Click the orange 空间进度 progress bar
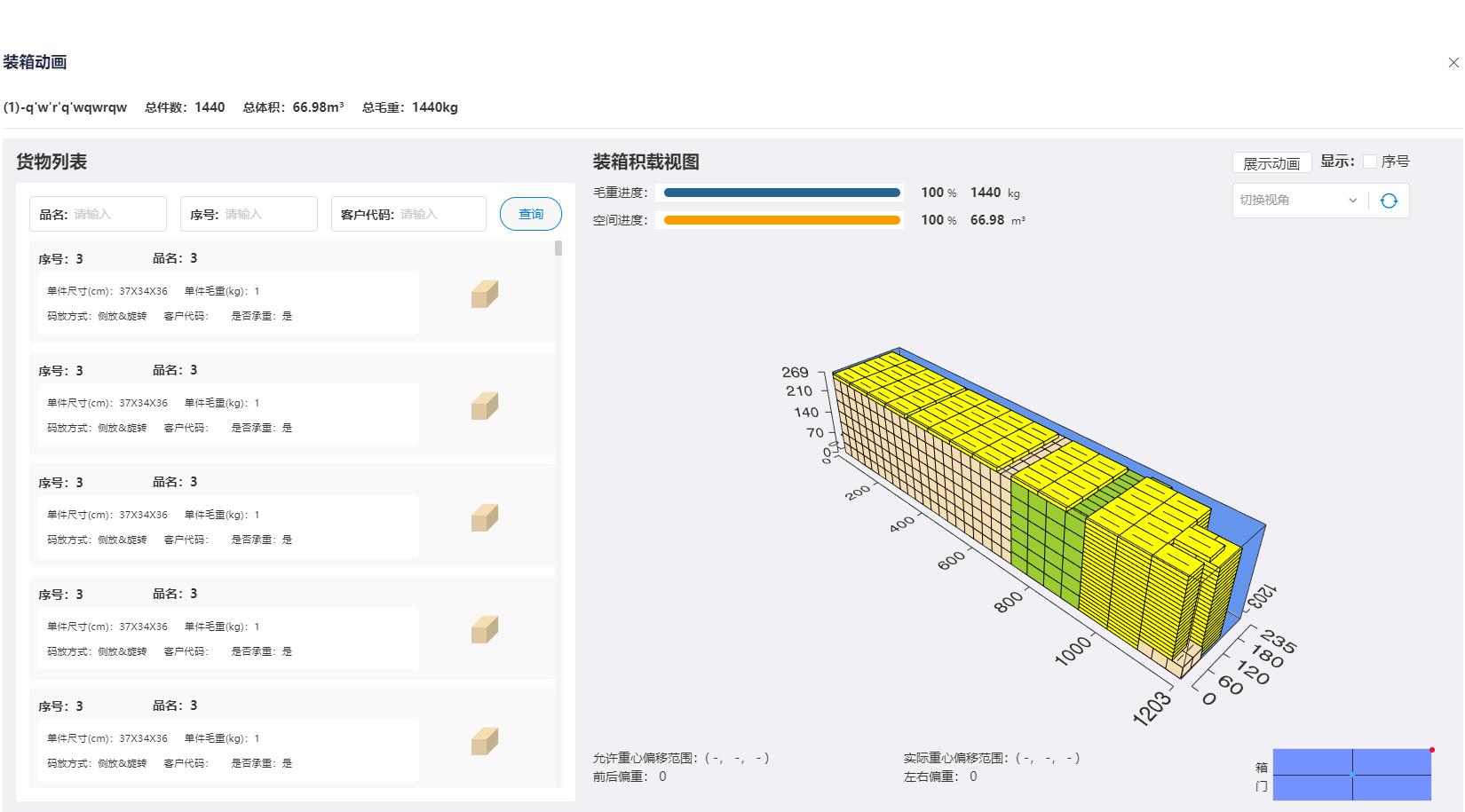Viewport: 1465px width, 812px height. tap(780, 219)
